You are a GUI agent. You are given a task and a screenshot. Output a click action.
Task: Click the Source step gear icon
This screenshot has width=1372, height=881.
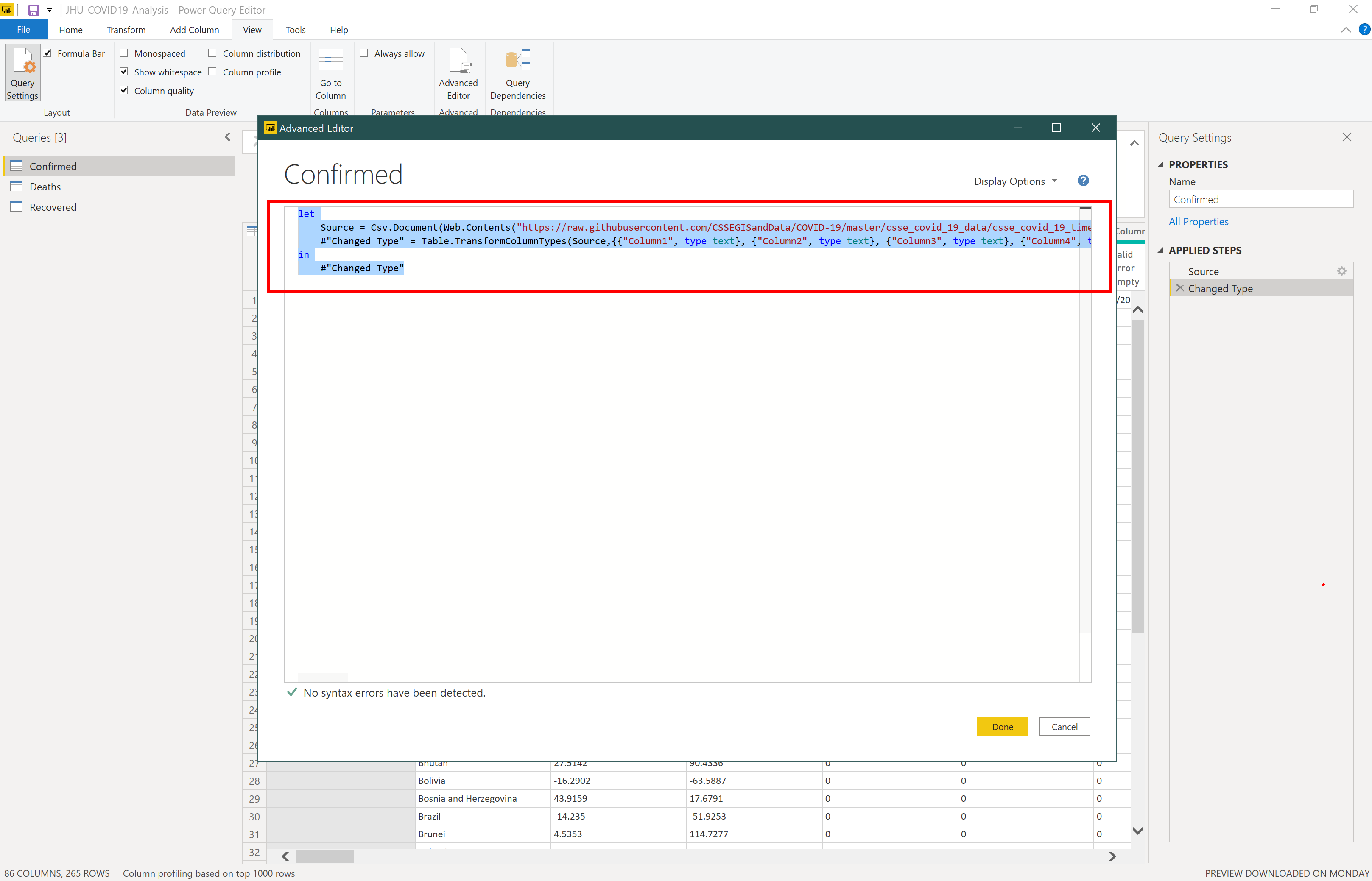click(x=1341, y=271)
